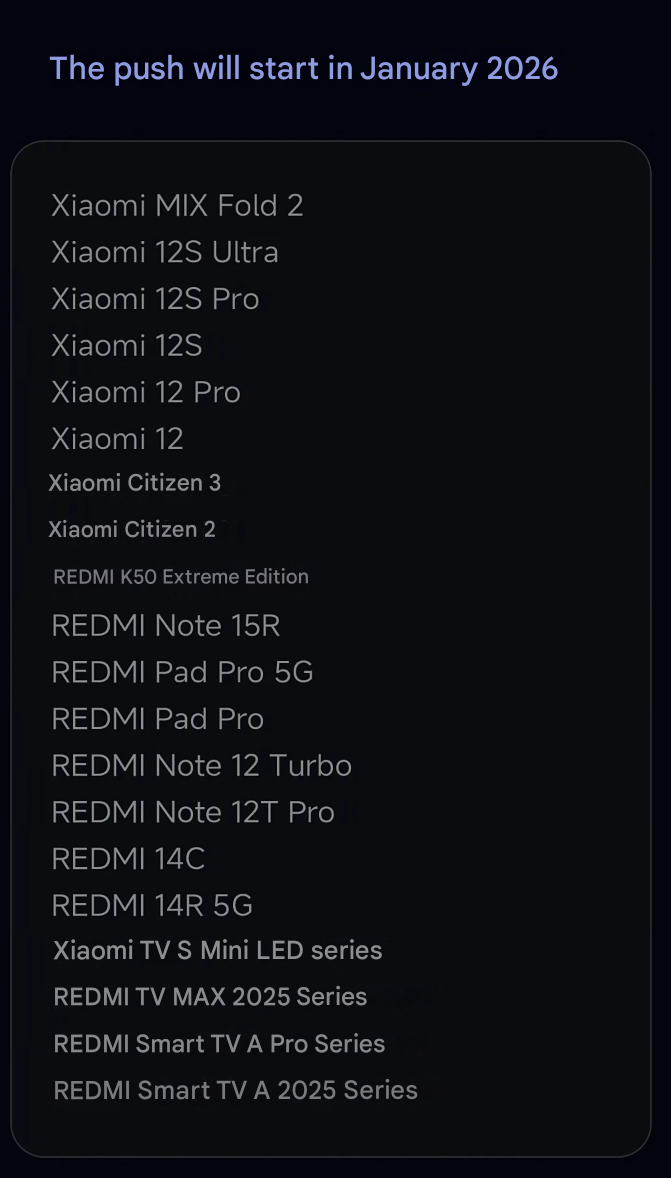
Task: Click the REDMI Pad Pro item
Action: point(158,719)
